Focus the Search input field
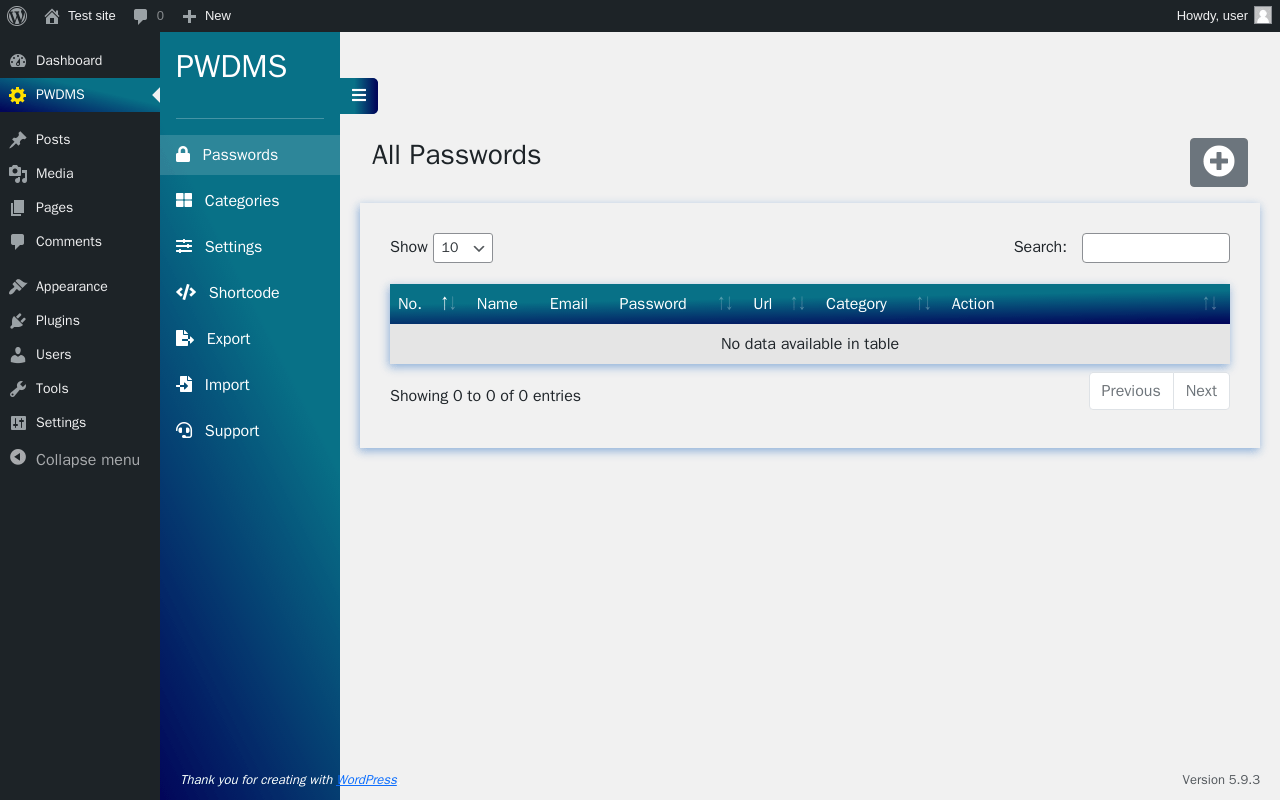This screenshot has width=1280, height=800. pyautogui.click(x=1156, y=248)
